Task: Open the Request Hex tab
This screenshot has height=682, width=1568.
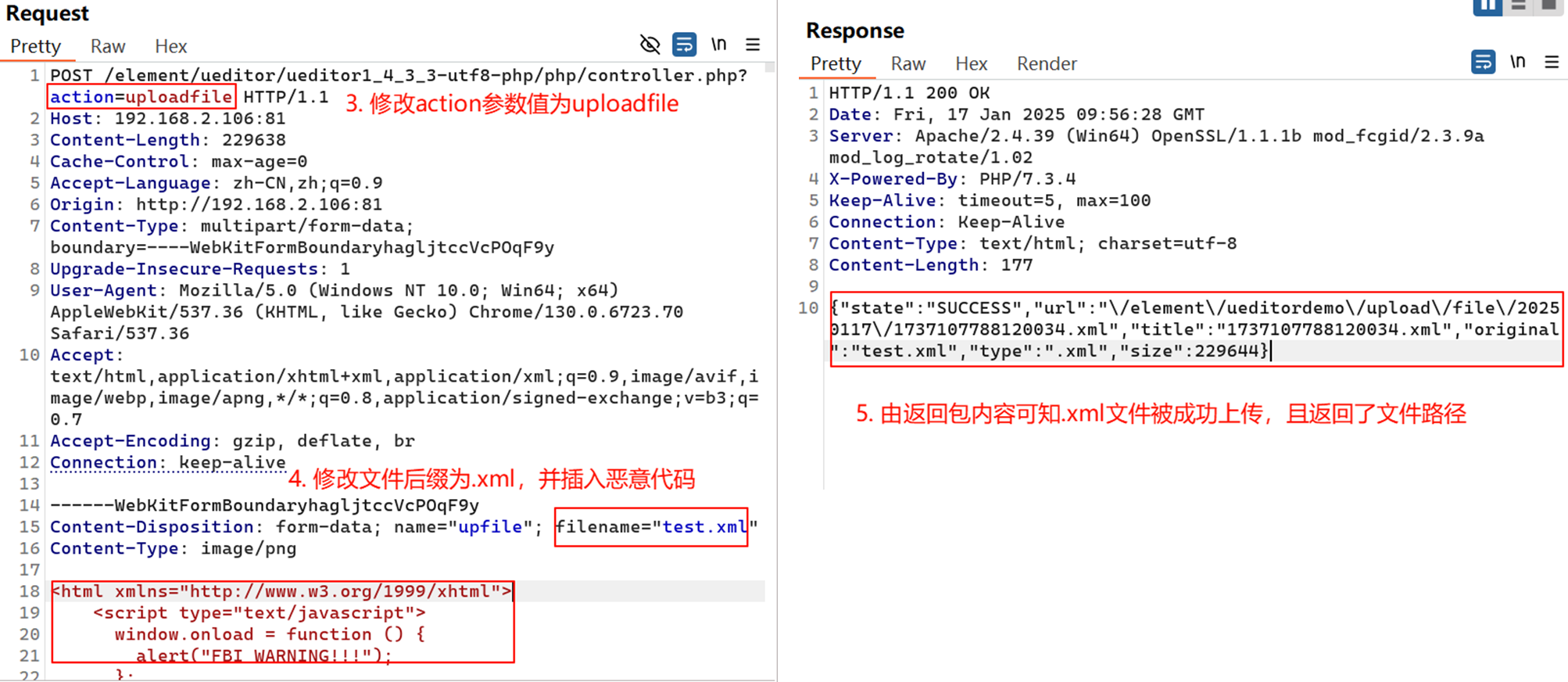Action: pyautogui.click(x=170, y=46)
